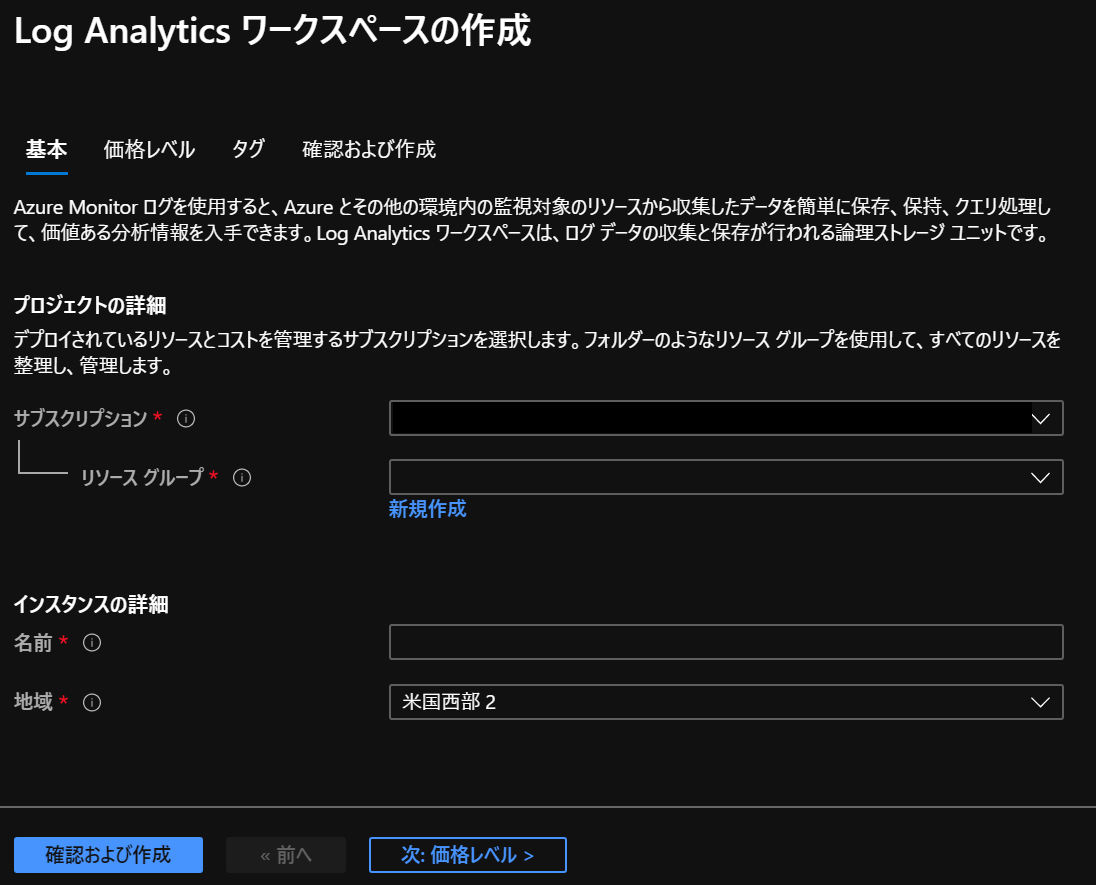Click the 名前 field label

(x=33, y=642)
